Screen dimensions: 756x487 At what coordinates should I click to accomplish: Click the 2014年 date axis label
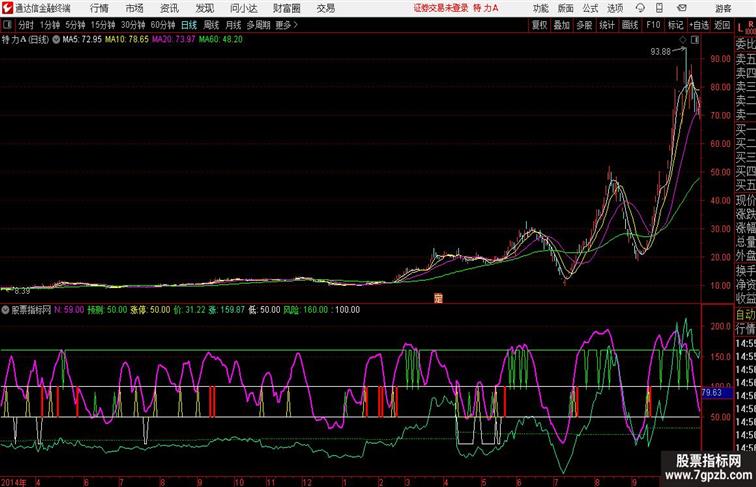(x=14, y=482)
